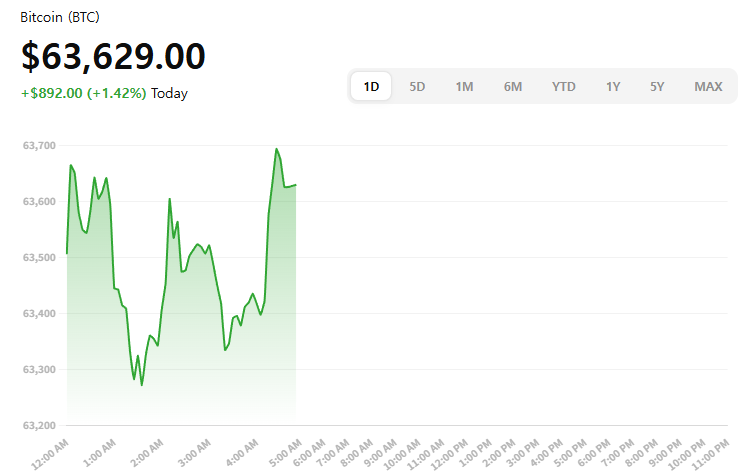
Task: Show MAX price history
Action: click(708, 86)
